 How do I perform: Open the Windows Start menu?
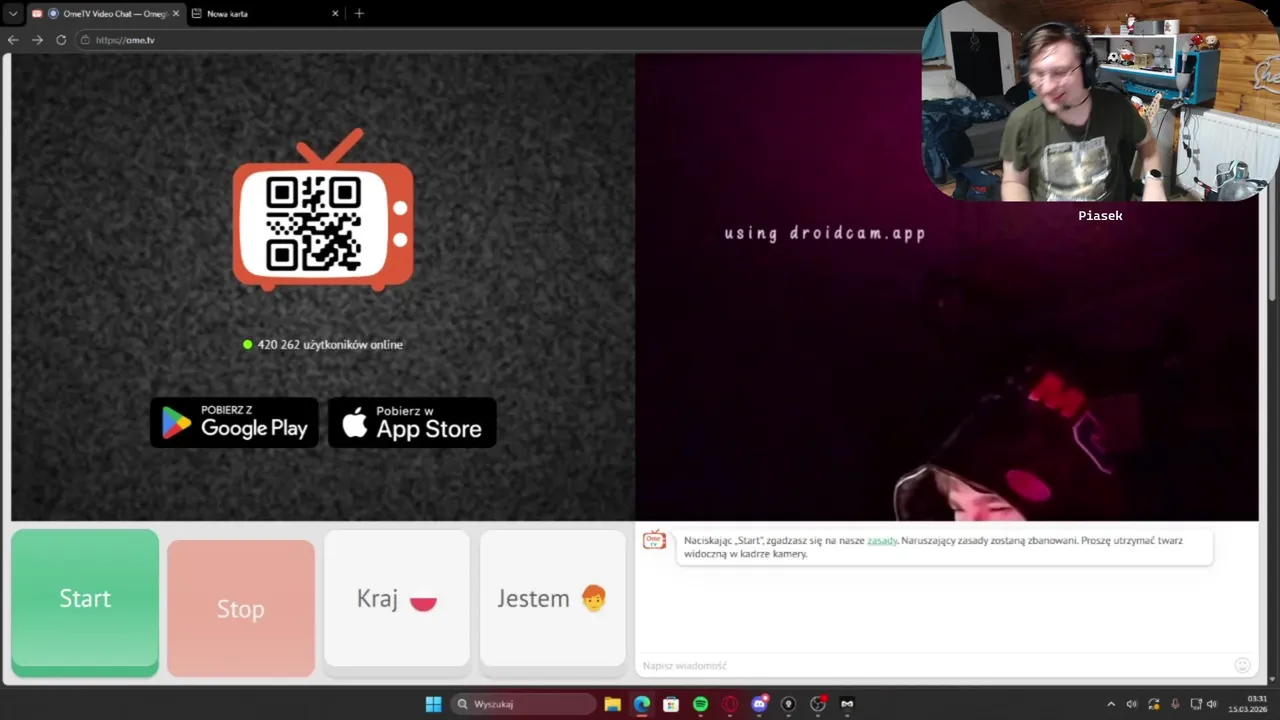click(x=433, y=704)
